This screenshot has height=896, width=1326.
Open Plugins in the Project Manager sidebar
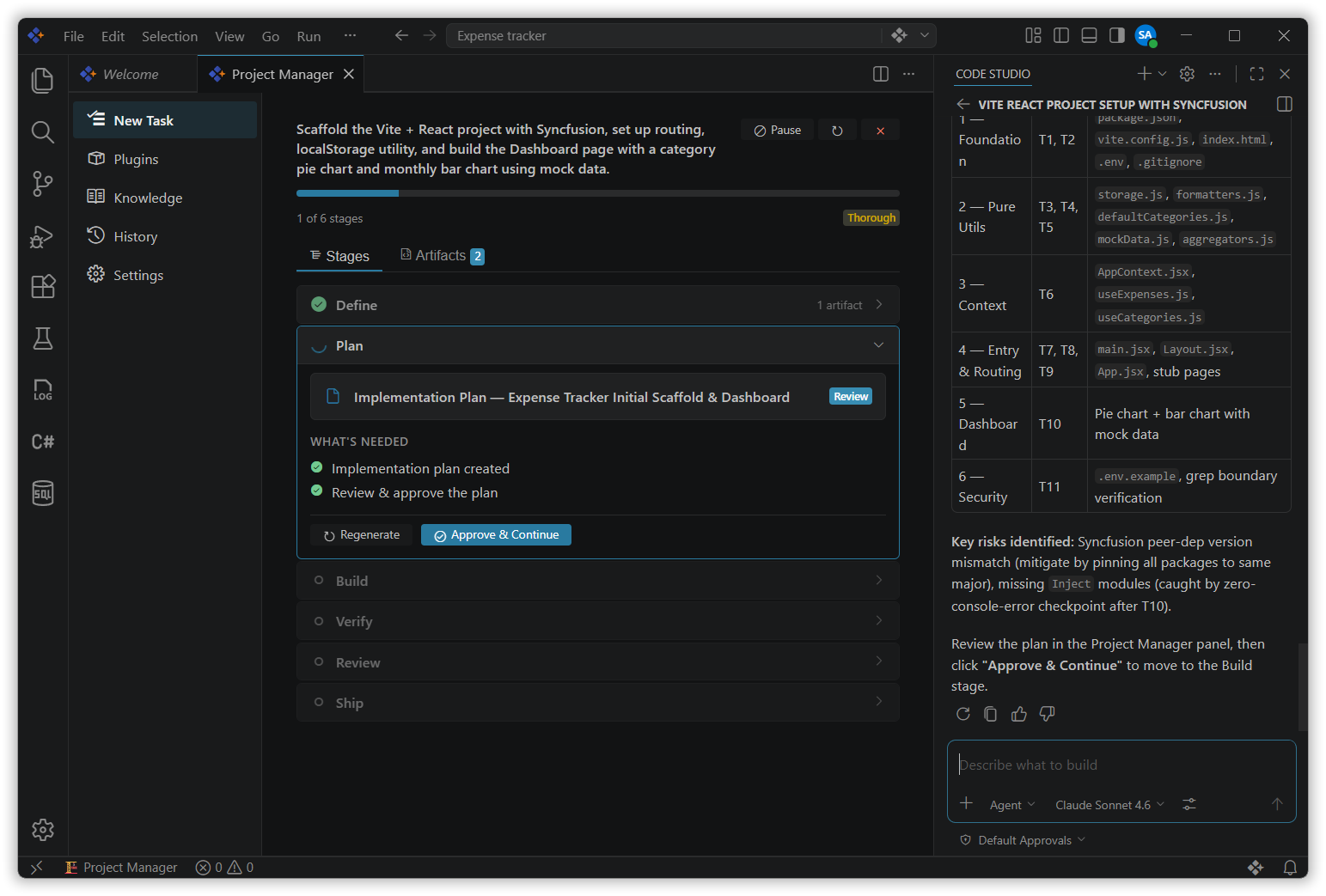point(165,159)
